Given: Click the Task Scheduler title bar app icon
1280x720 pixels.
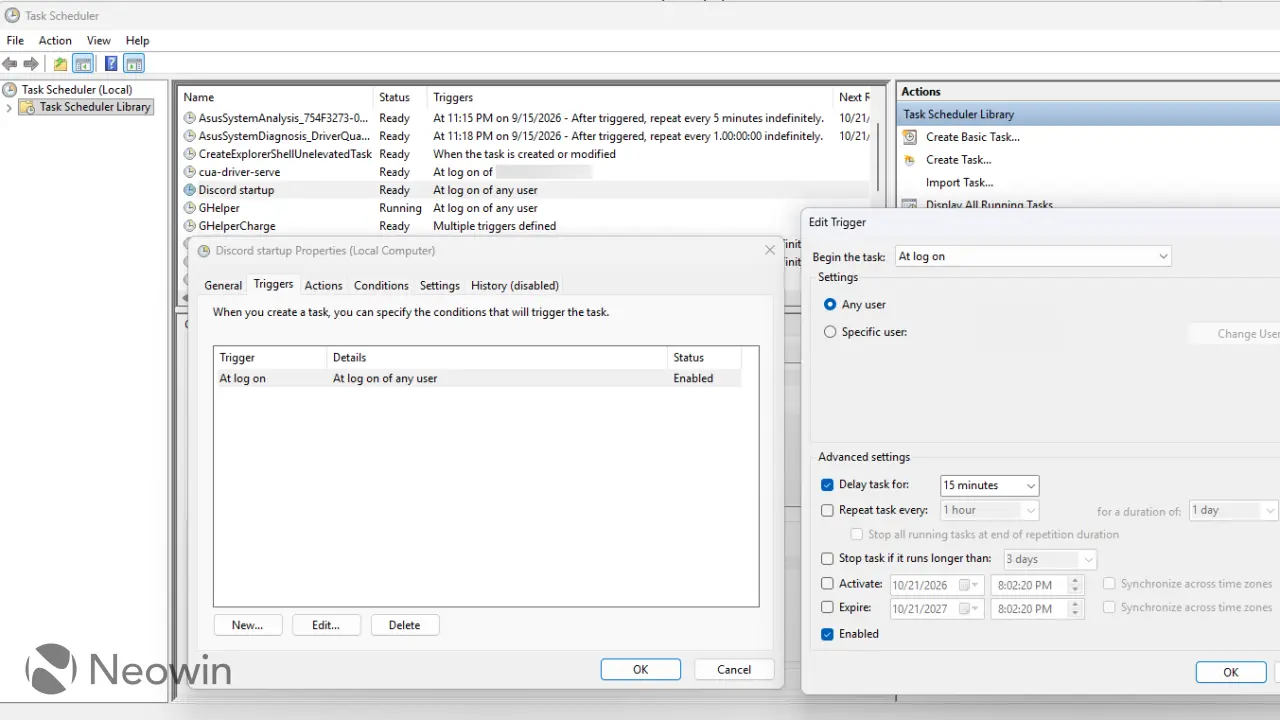Looking at the screenshot, I should 12,15.
